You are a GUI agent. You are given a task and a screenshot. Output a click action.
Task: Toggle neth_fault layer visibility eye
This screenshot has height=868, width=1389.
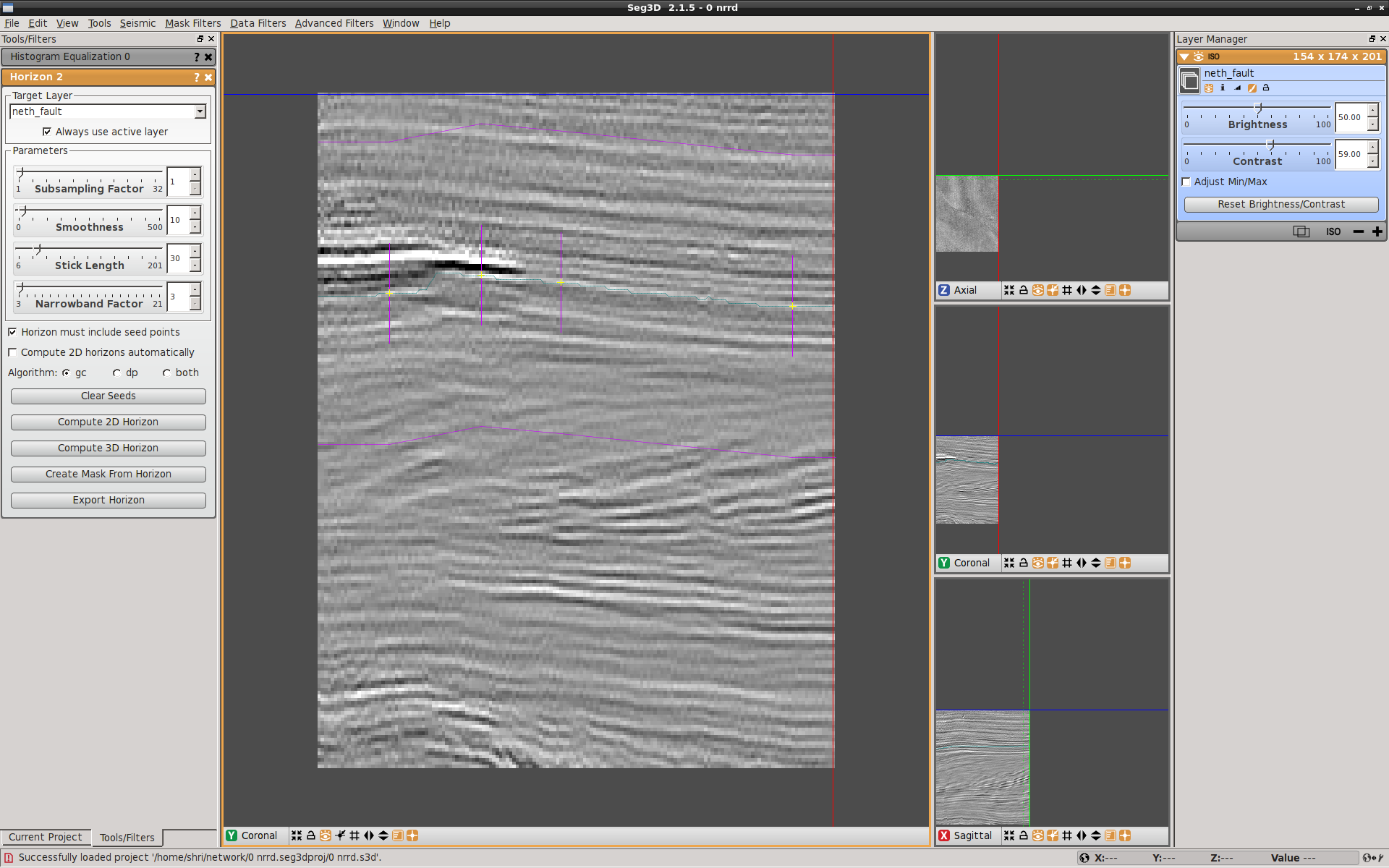1209,88
